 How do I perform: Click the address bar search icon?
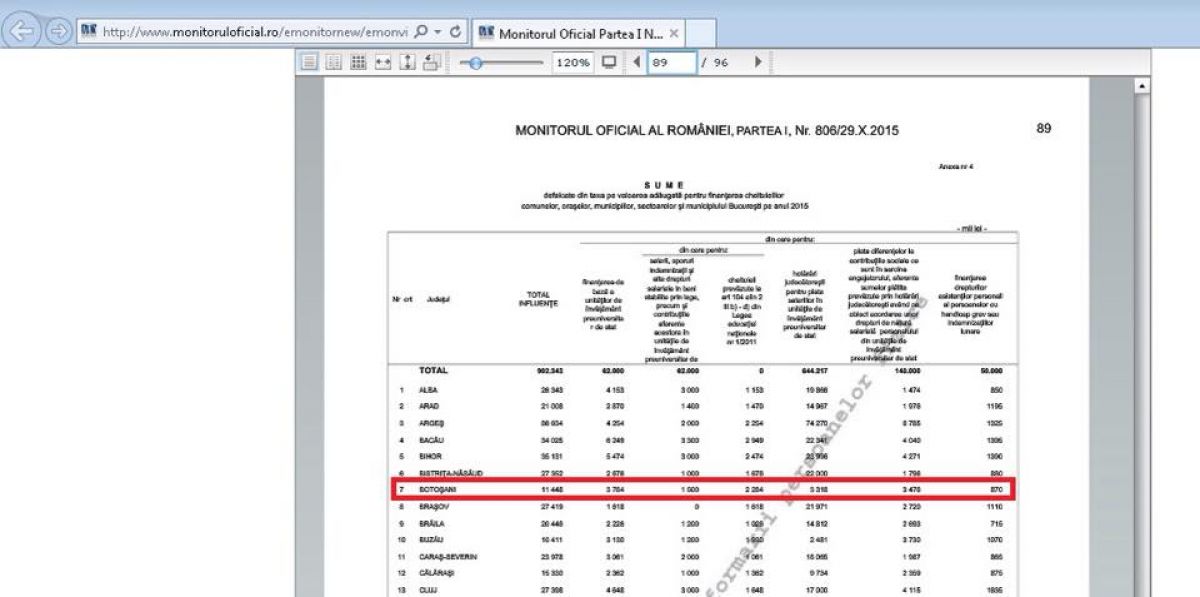(421, 32)
